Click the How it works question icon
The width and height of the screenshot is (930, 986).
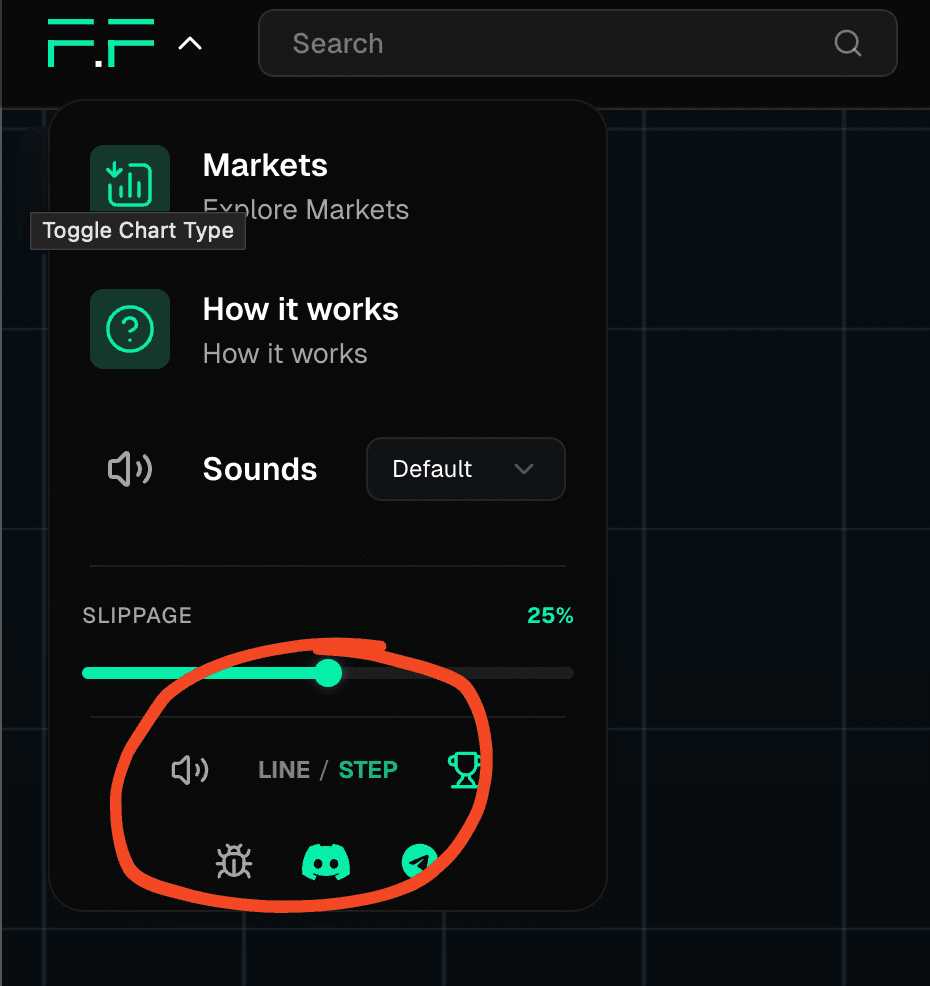tap(130, 329)
